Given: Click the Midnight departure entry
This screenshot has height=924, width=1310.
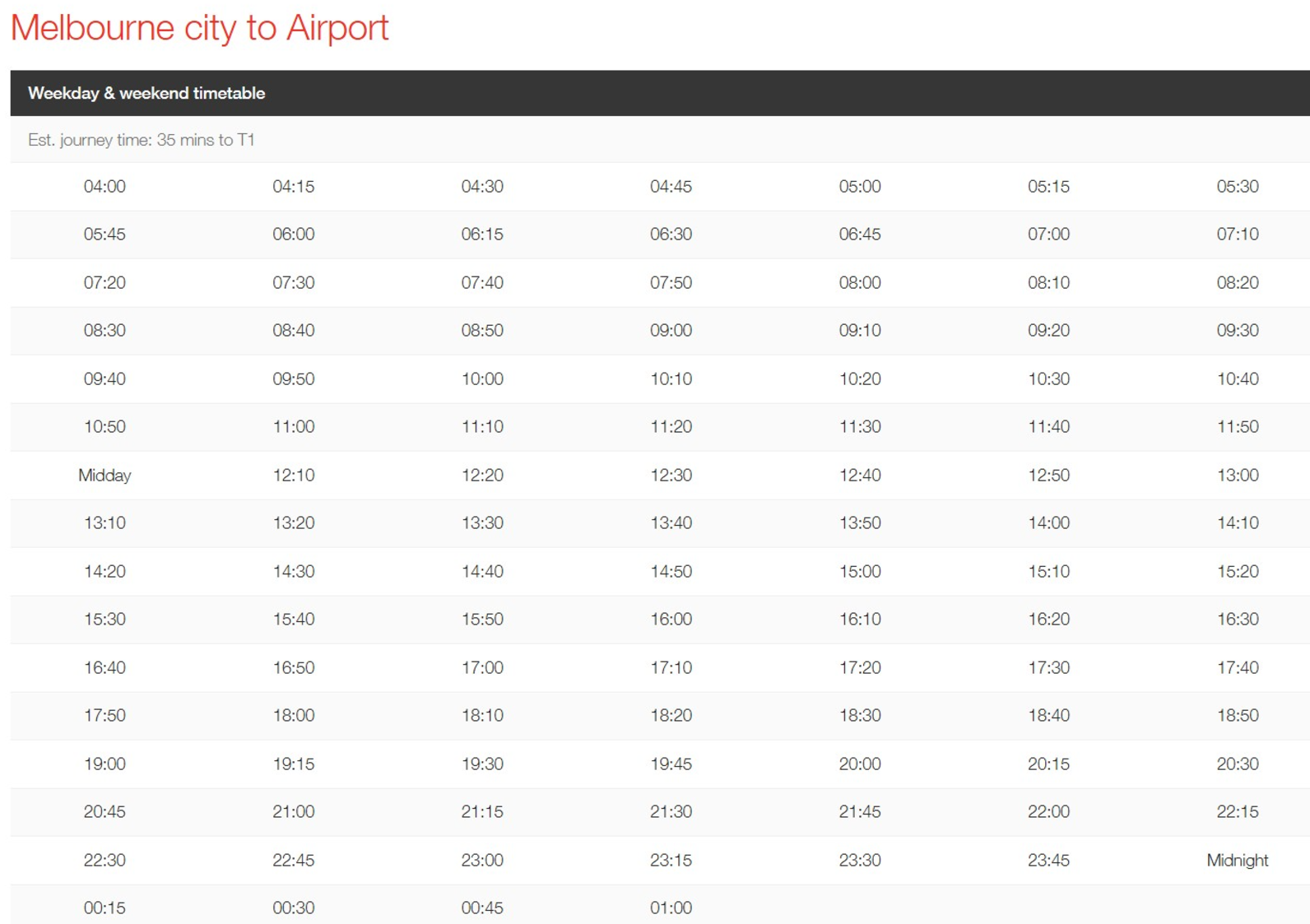Looking at the screenshot, I should 1237,861.
